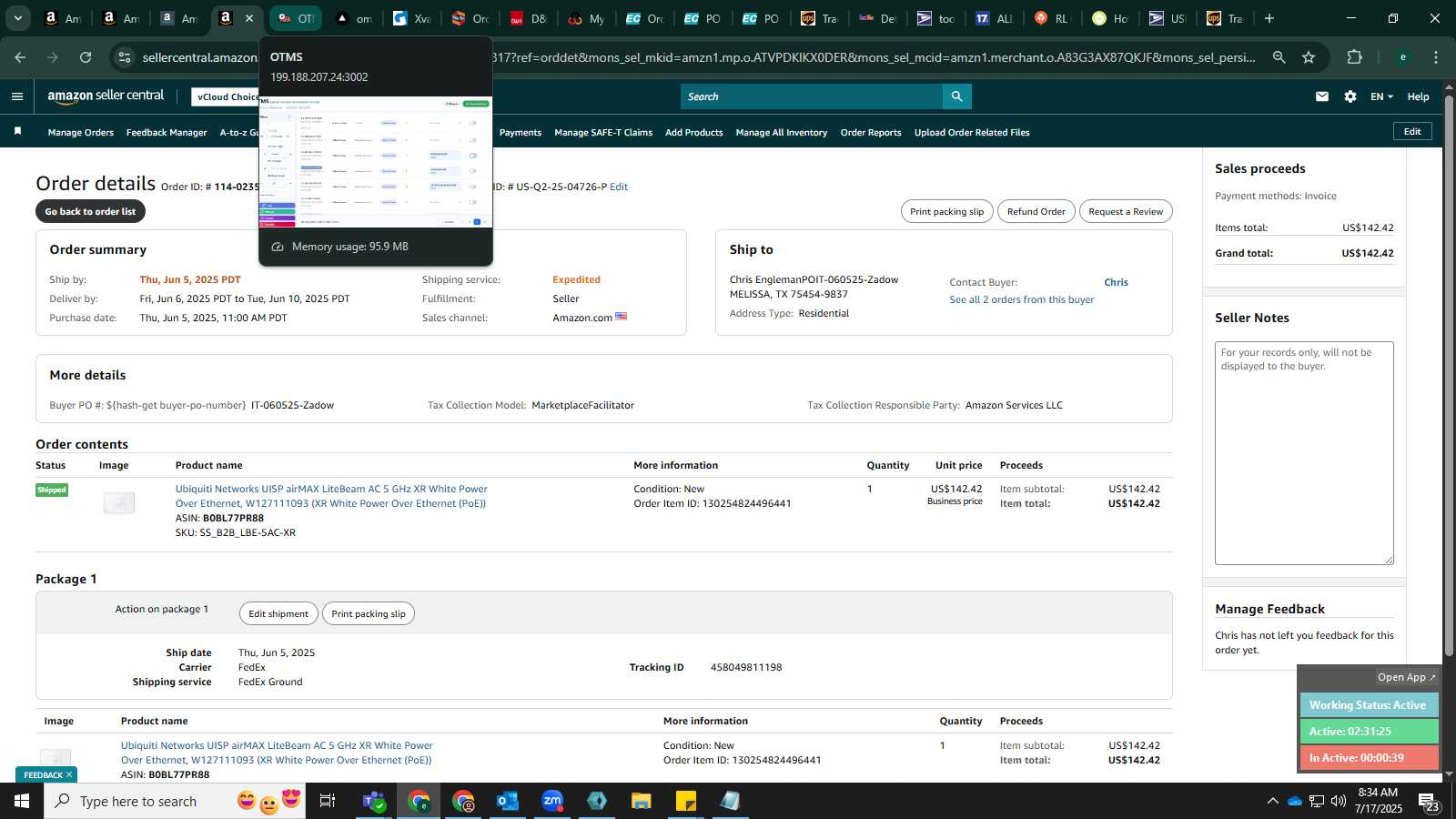Click the Seller Central search field
Image resolution: width=1456 pixels, height=819 pixels.
(812, 96)
